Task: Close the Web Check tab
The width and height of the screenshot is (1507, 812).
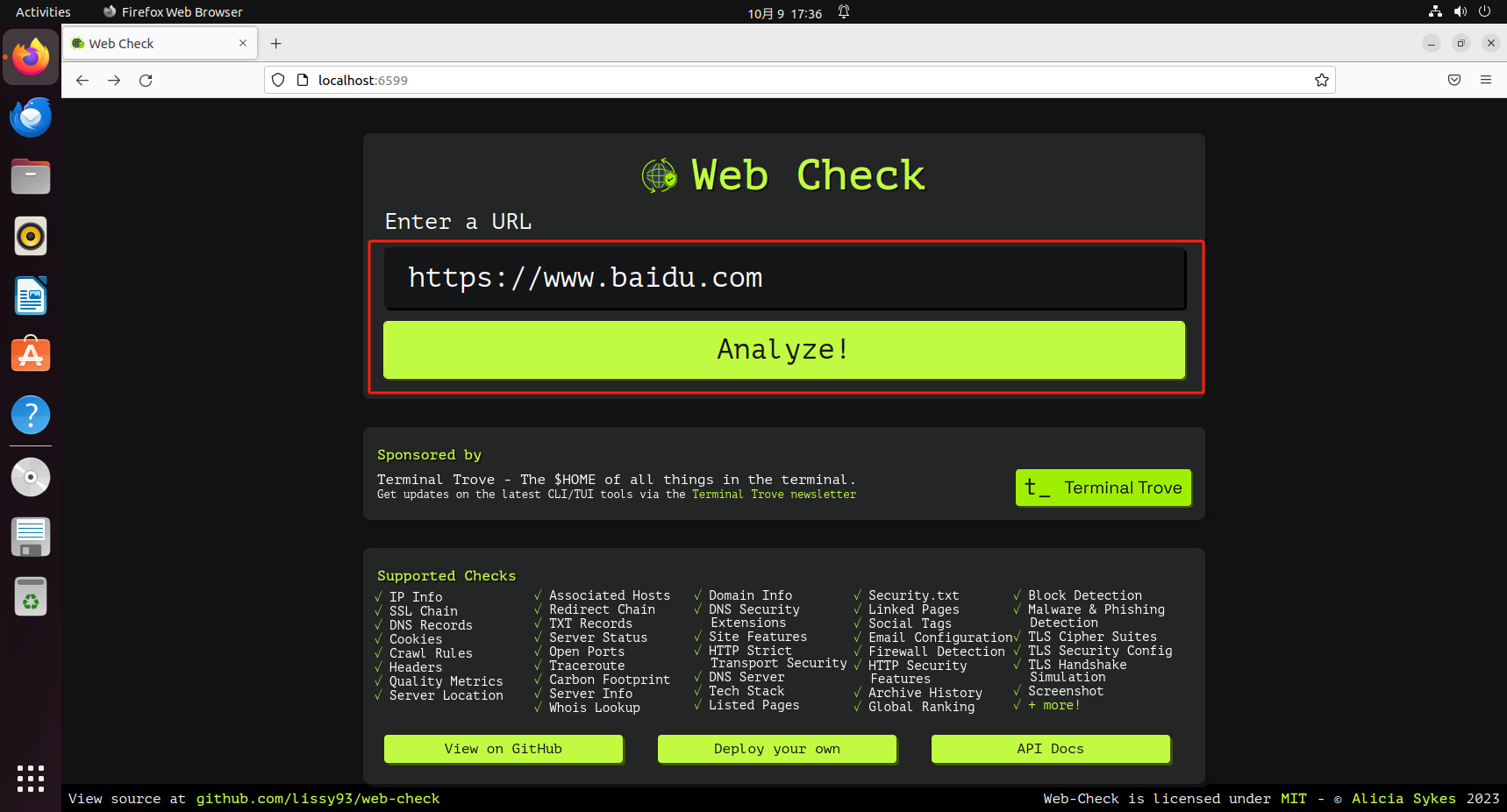Action: (x=243, y=43)
